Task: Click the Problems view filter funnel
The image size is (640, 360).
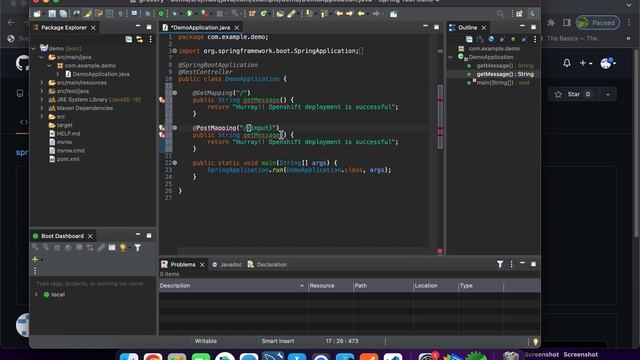Action: click(500, 264)
